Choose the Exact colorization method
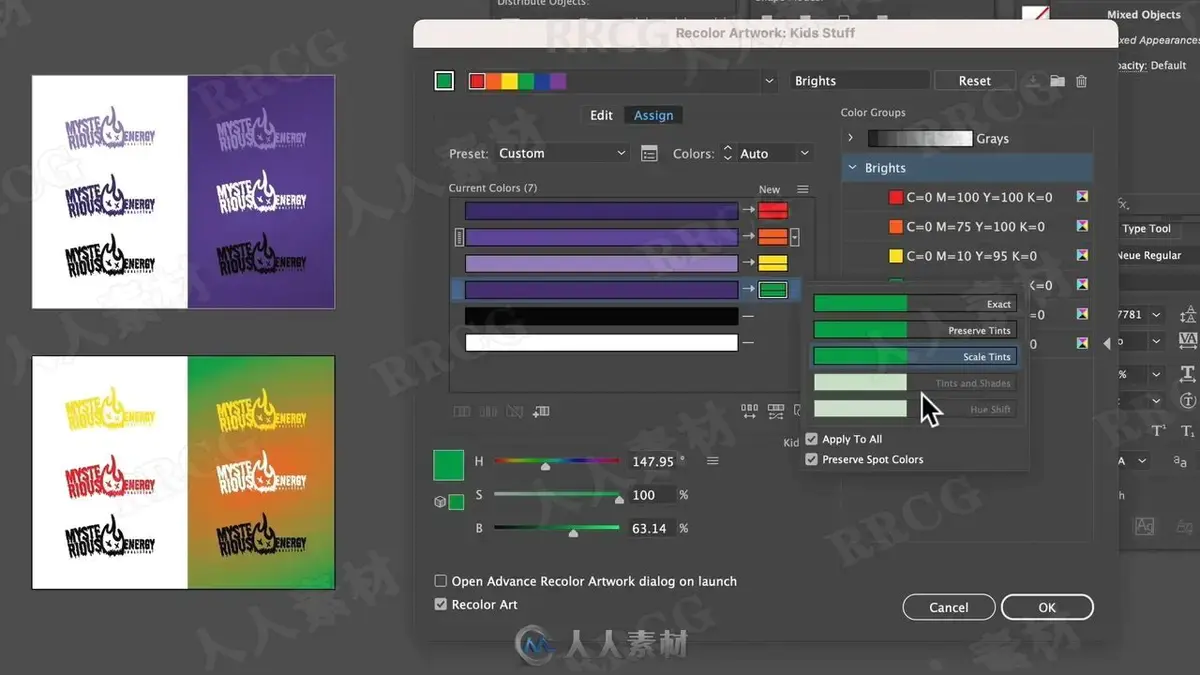 click(x=915, y=303)
